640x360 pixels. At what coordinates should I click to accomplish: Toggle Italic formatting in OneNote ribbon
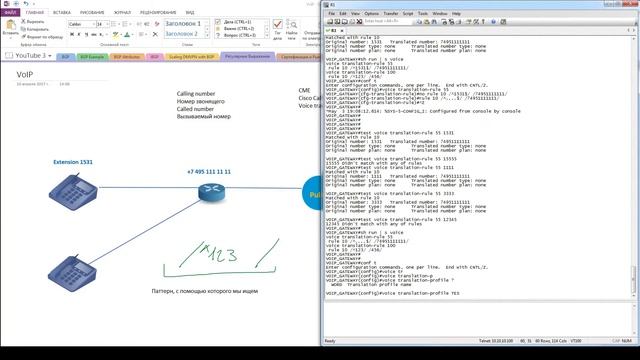79,35
